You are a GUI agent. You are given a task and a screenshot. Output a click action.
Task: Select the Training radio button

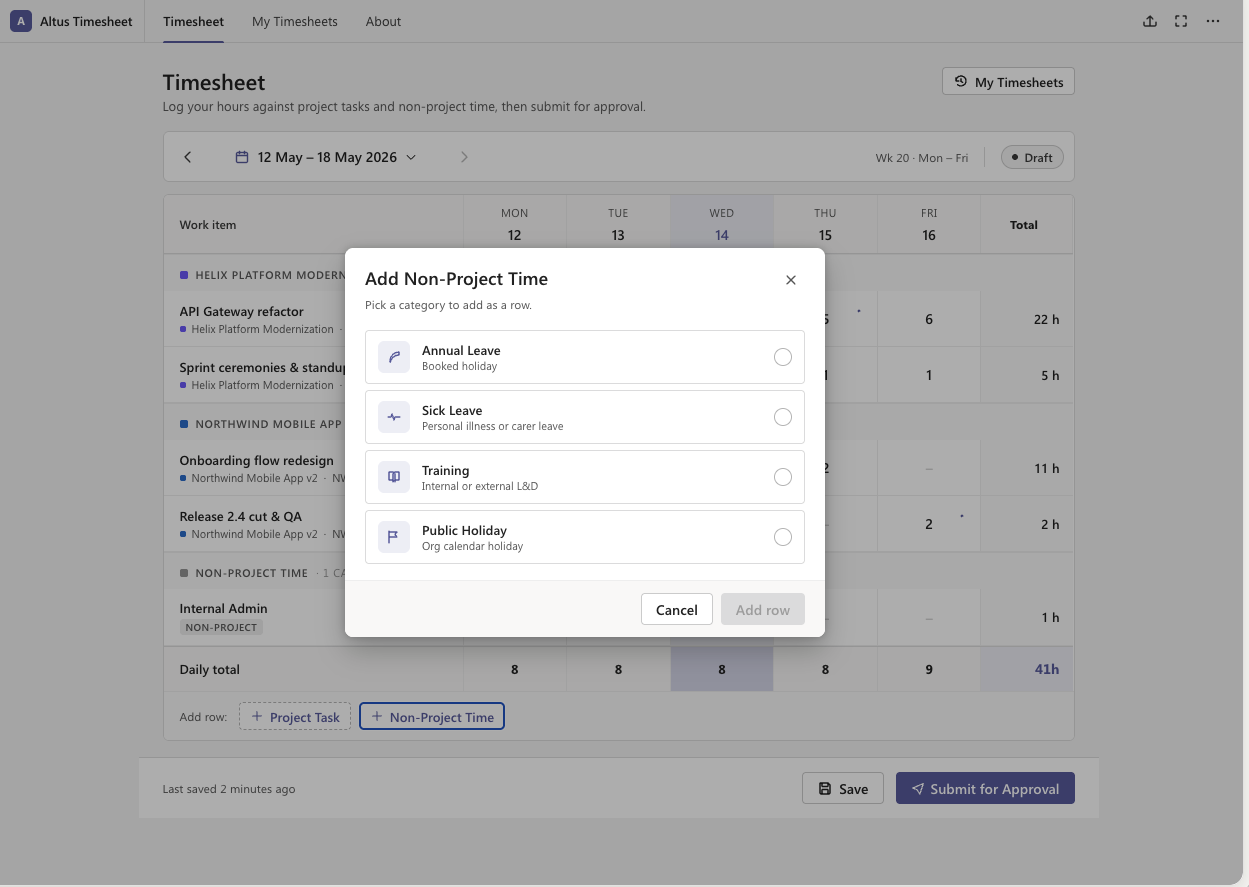[x=783, y=477]
